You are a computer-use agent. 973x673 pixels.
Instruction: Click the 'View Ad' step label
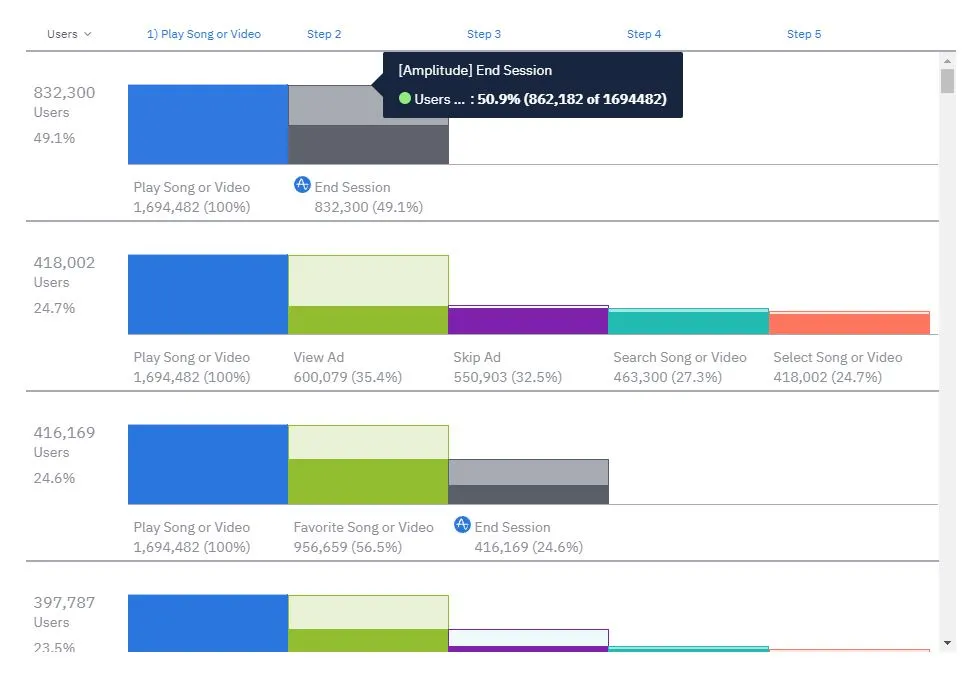click(x=319, y=357)
